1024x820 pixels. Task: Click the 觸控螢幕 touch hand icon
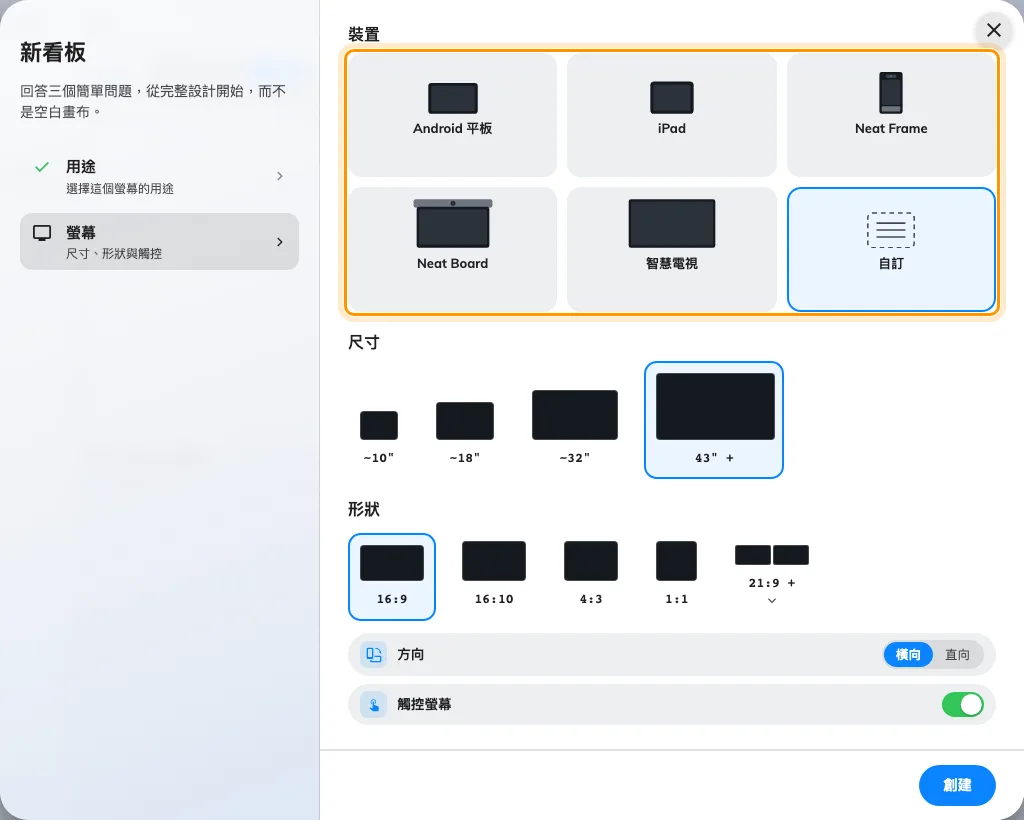click(374, 704)
